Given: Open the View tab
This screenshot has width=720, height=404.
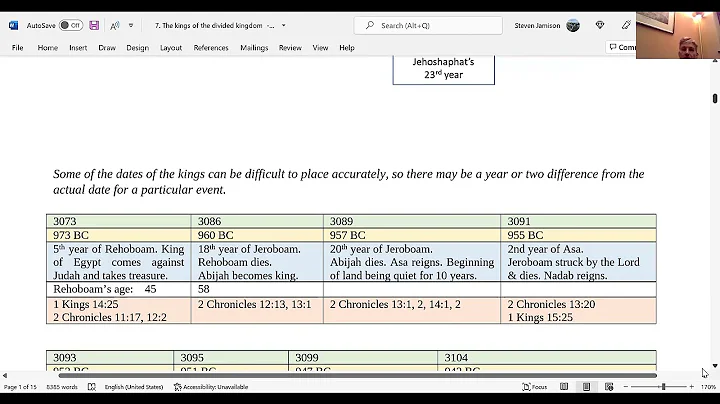Looking at the screenshot, I should [x=320, y=48].
